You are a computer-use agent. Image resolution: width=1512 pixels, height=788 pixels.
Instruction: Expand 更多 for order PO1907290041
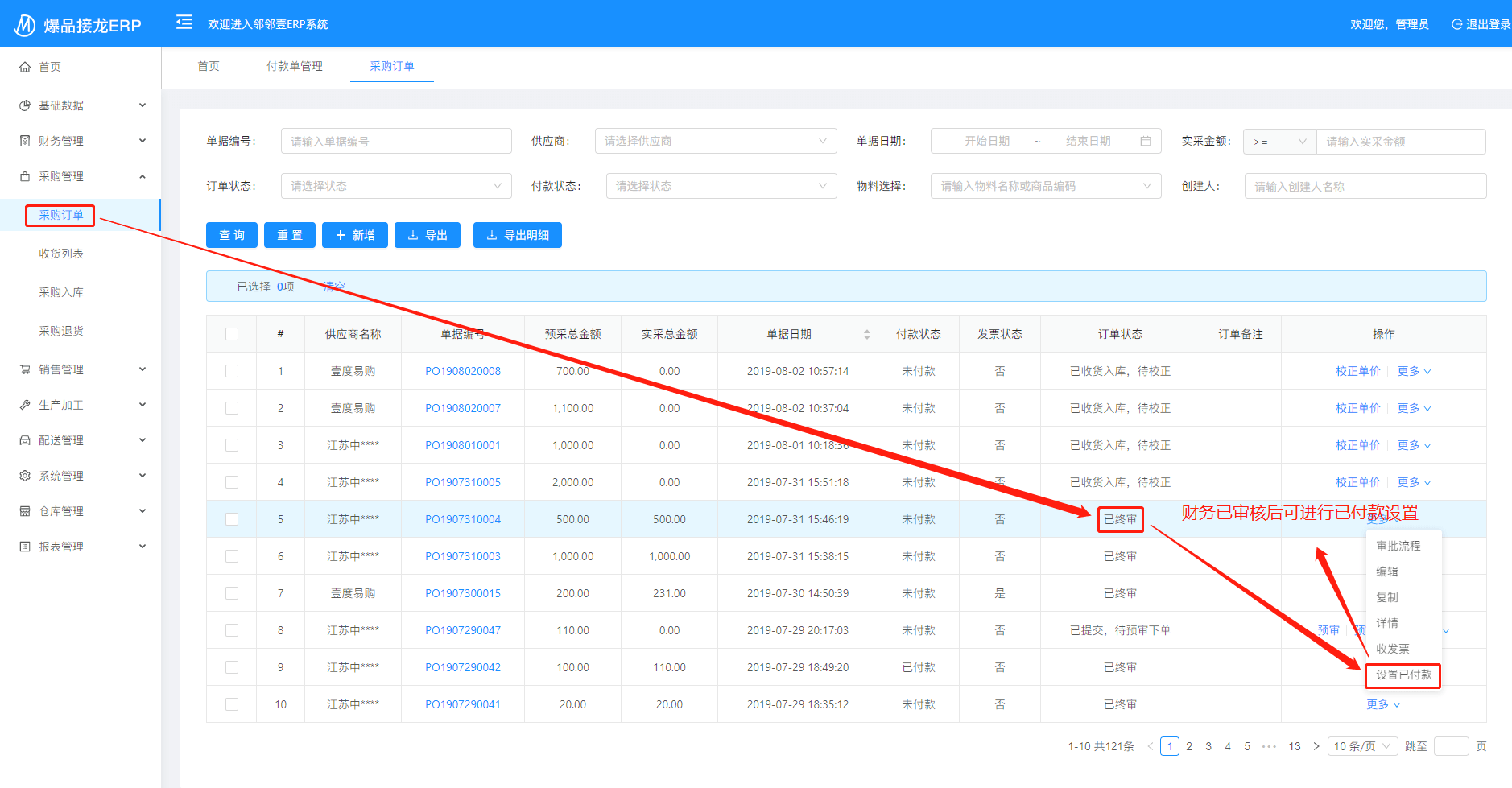[1383, 704]
